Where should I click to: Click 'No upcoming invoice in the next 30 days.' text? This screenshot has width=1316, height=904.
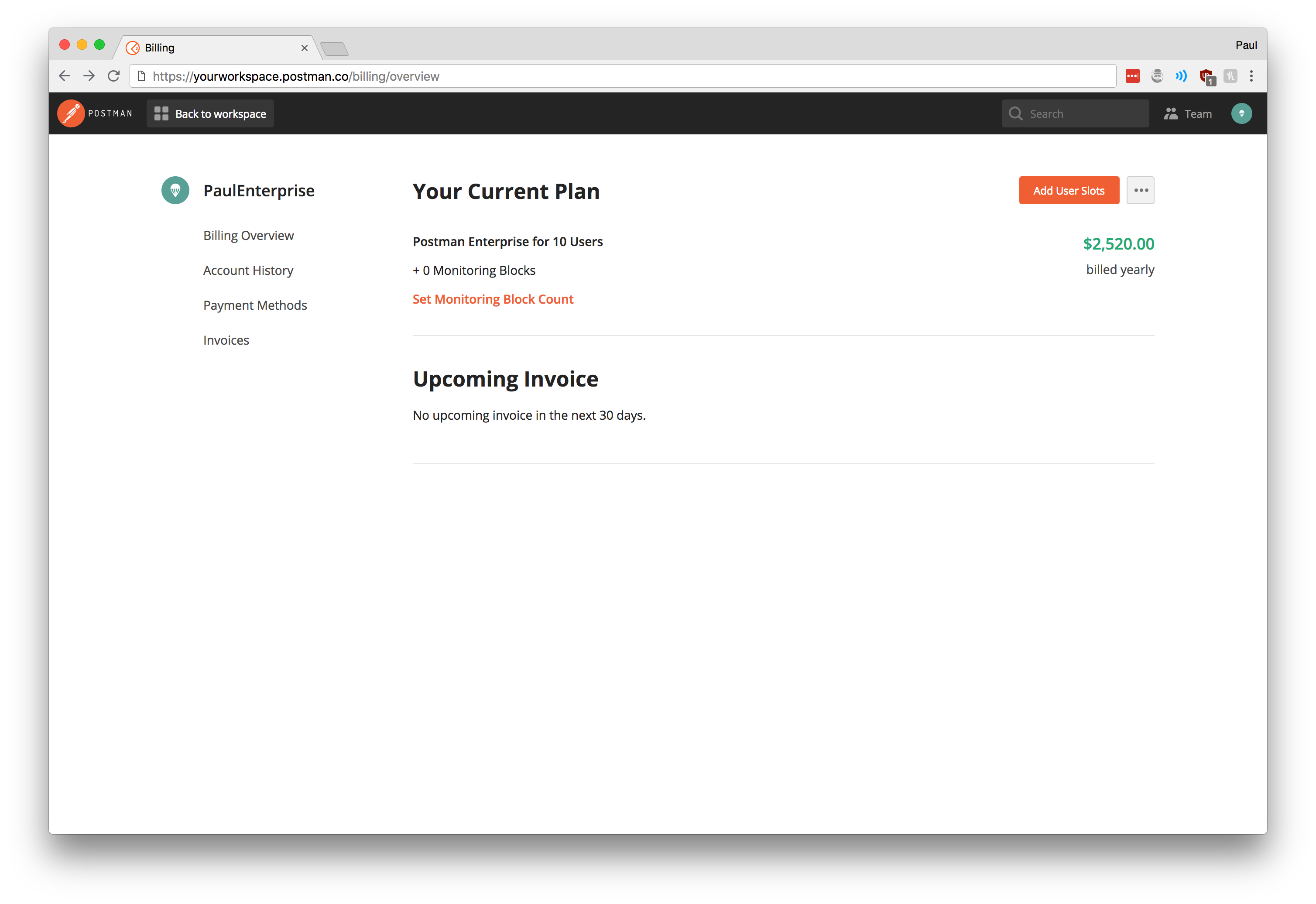point(529,415)
